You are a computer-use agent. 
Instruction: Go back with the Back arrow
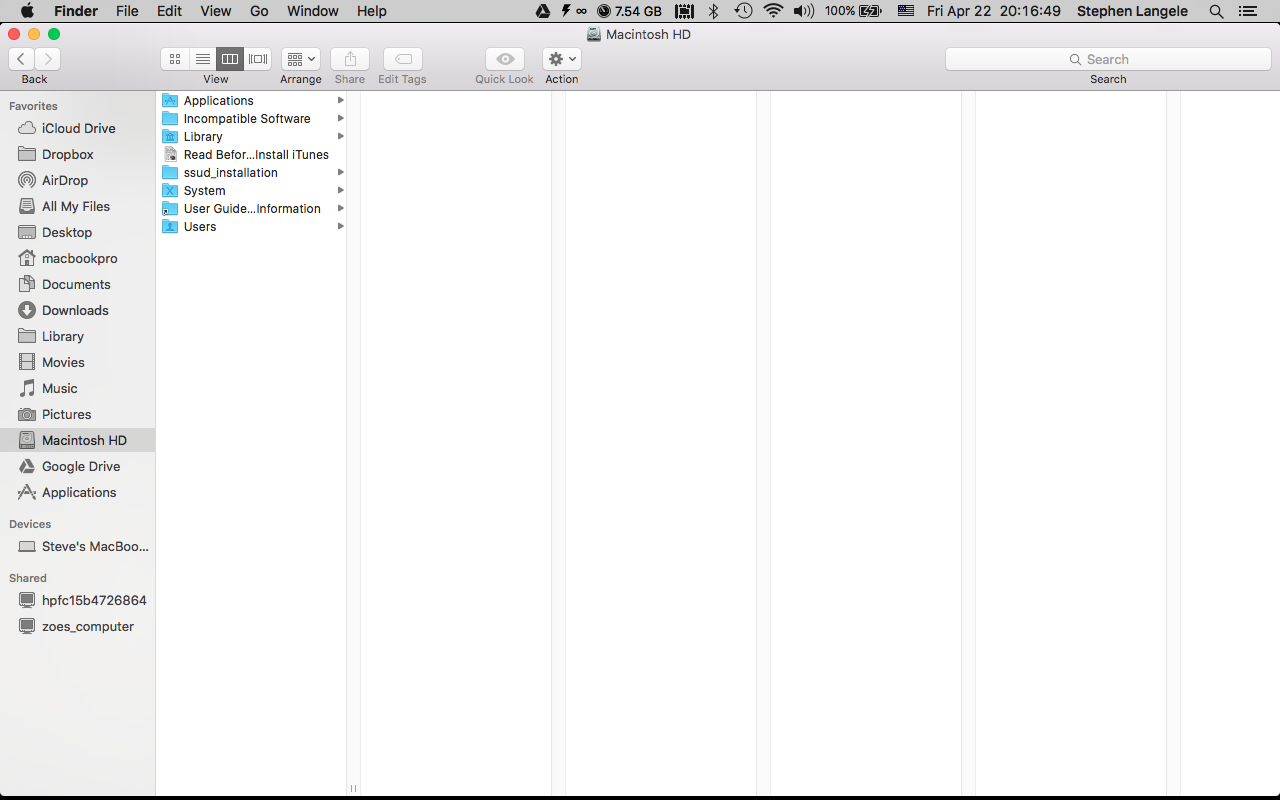(x=21, y=59)
